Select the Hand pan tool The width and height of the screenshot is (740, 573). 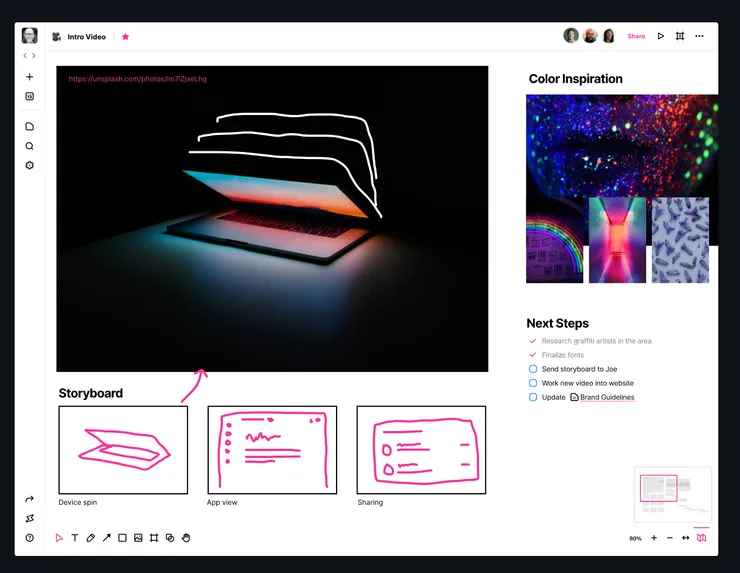[x=186, y=538]
